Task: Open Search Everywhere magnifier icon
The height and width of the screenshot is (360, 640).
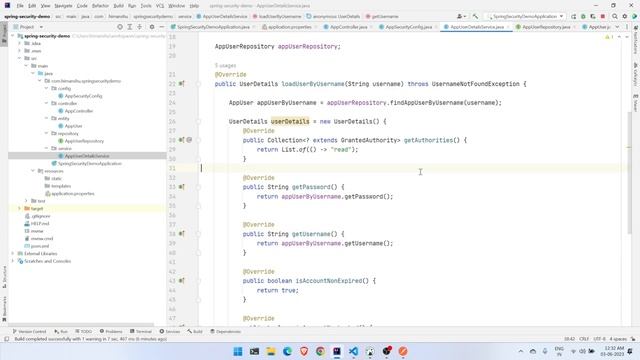Action: (x=615, y=16)
